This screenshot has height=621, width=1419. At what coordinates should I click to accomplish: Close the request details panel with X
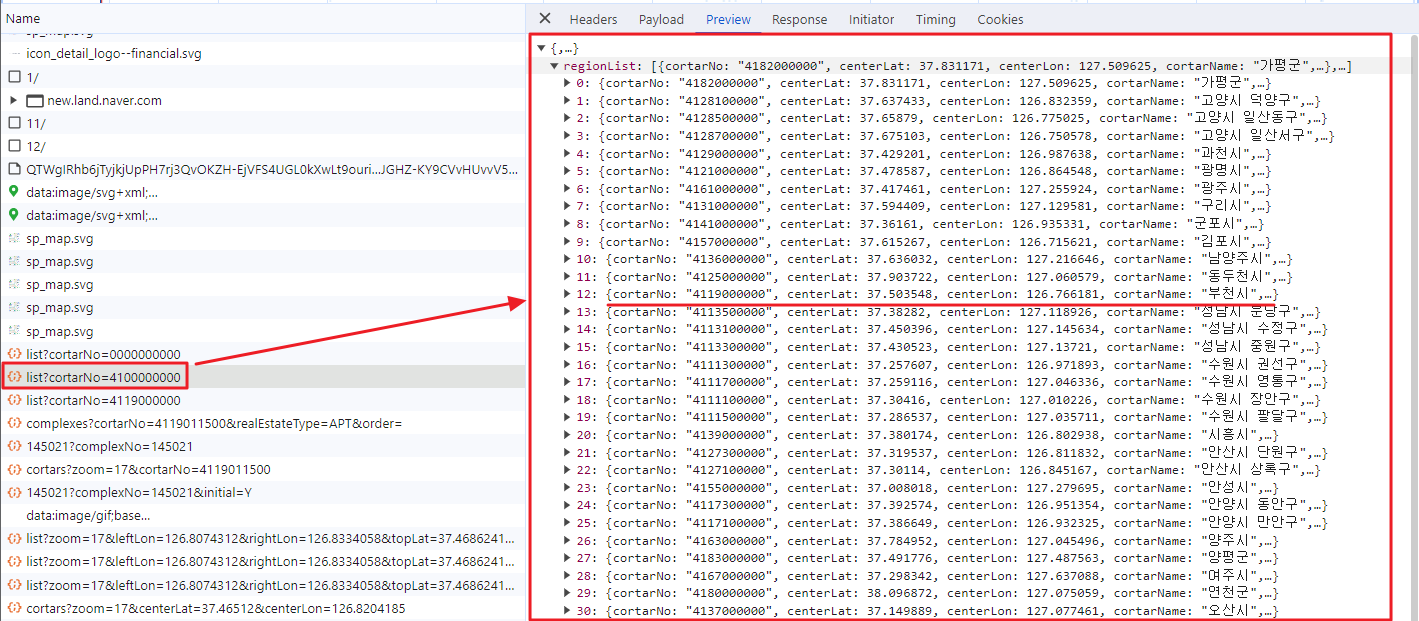(545, 19)
